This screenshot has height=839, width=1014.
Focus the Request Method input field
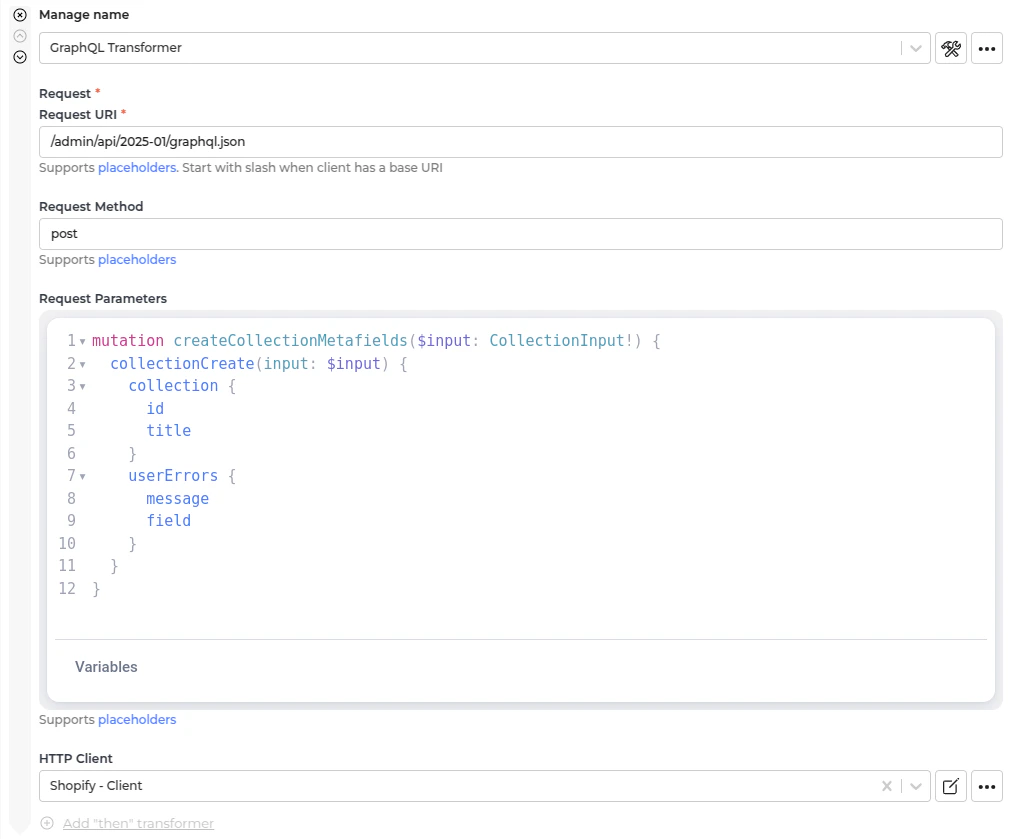click(x=521, y=234)
